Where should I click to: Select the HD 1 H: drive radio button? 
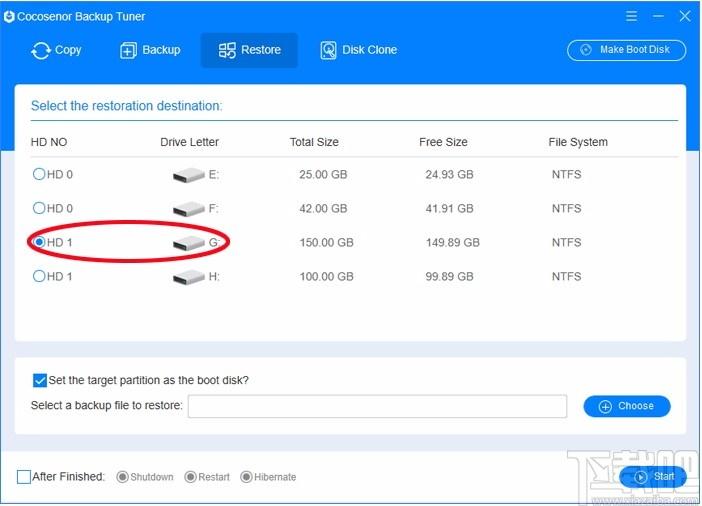pos(39,276)
